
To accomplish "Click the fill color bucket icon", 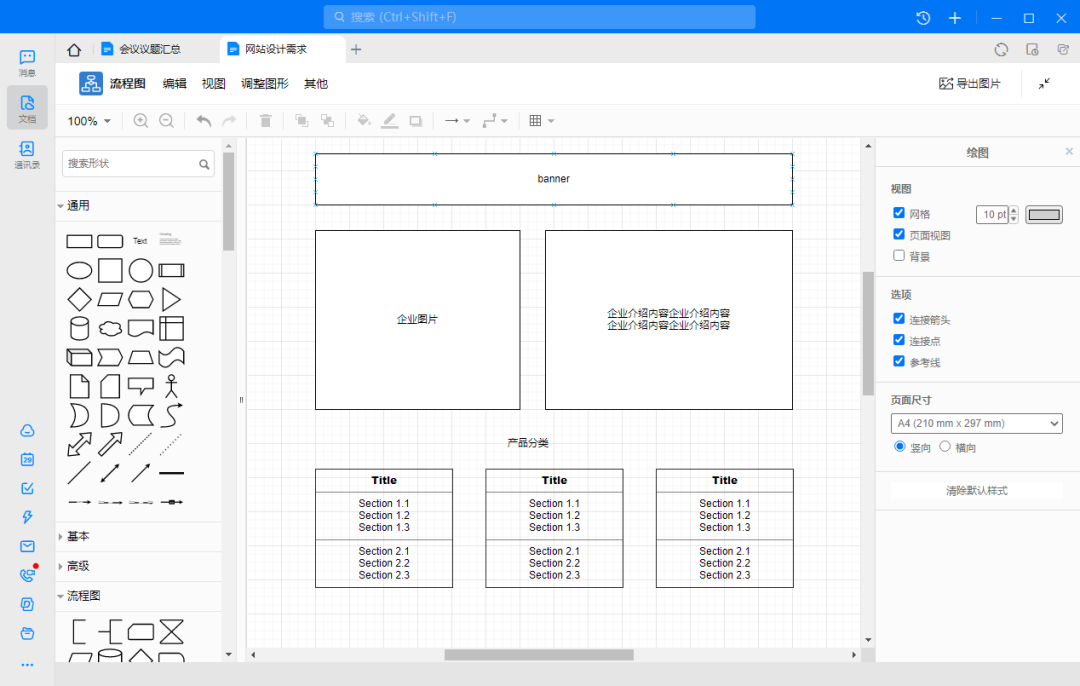I will 364,121.
